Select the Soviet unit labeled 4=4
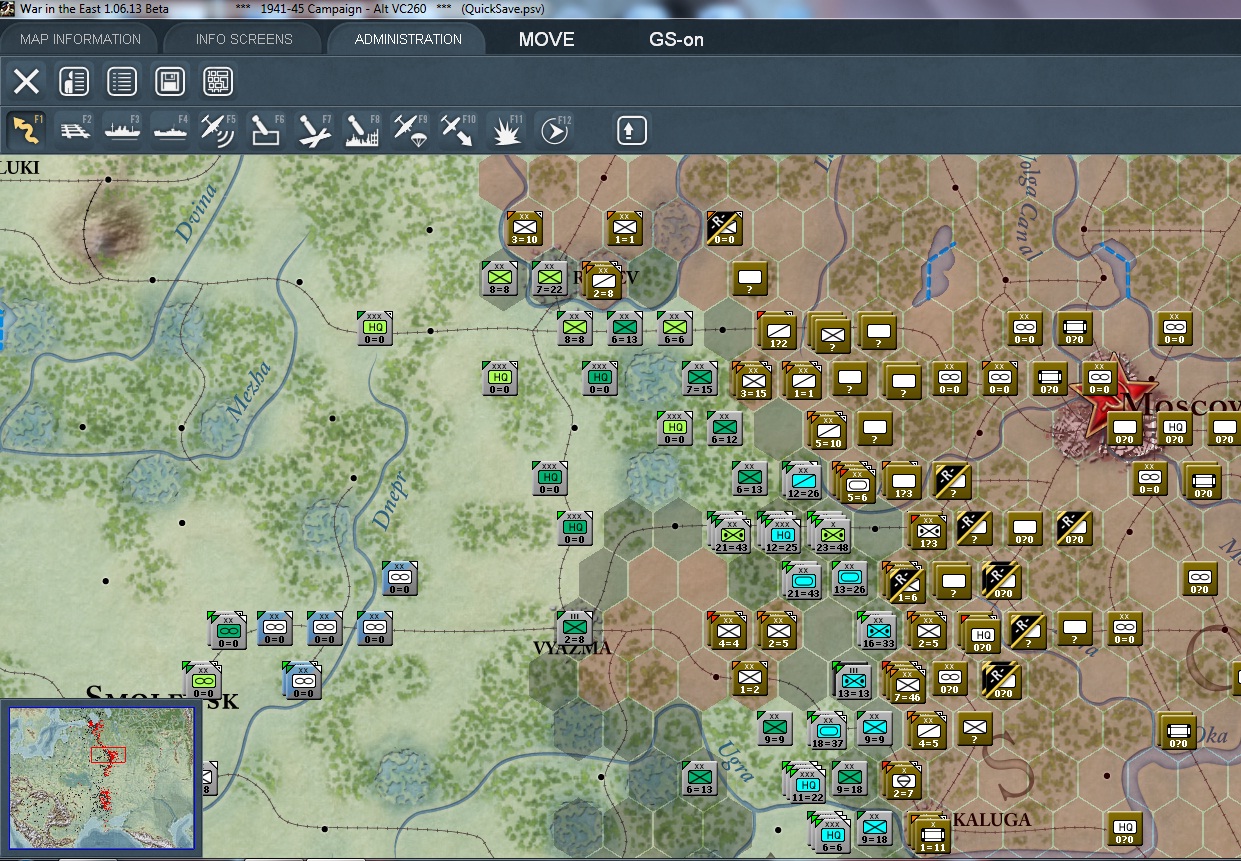The height and width of the screenshot is (861, 1241). pos(728,631)
